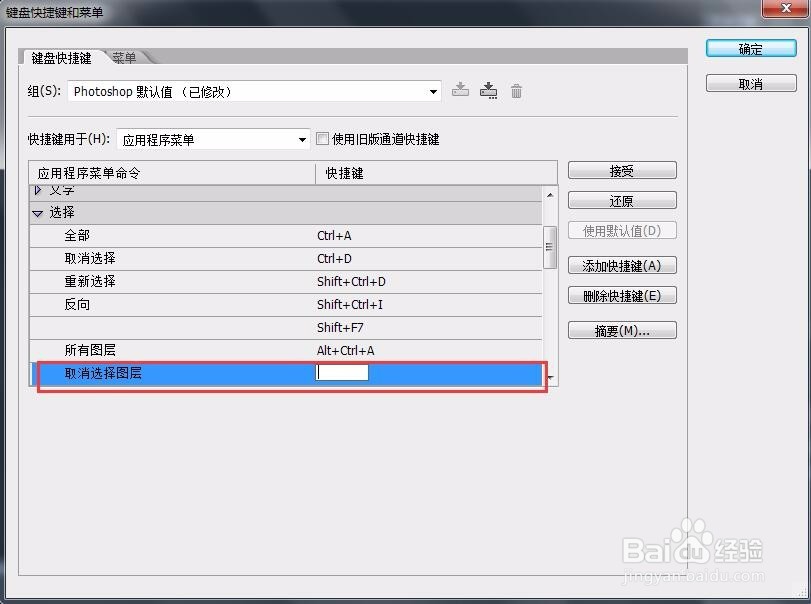Screen dimensions: 811x604
Task: Create new set based on current set icon
Action: (488, 90)
